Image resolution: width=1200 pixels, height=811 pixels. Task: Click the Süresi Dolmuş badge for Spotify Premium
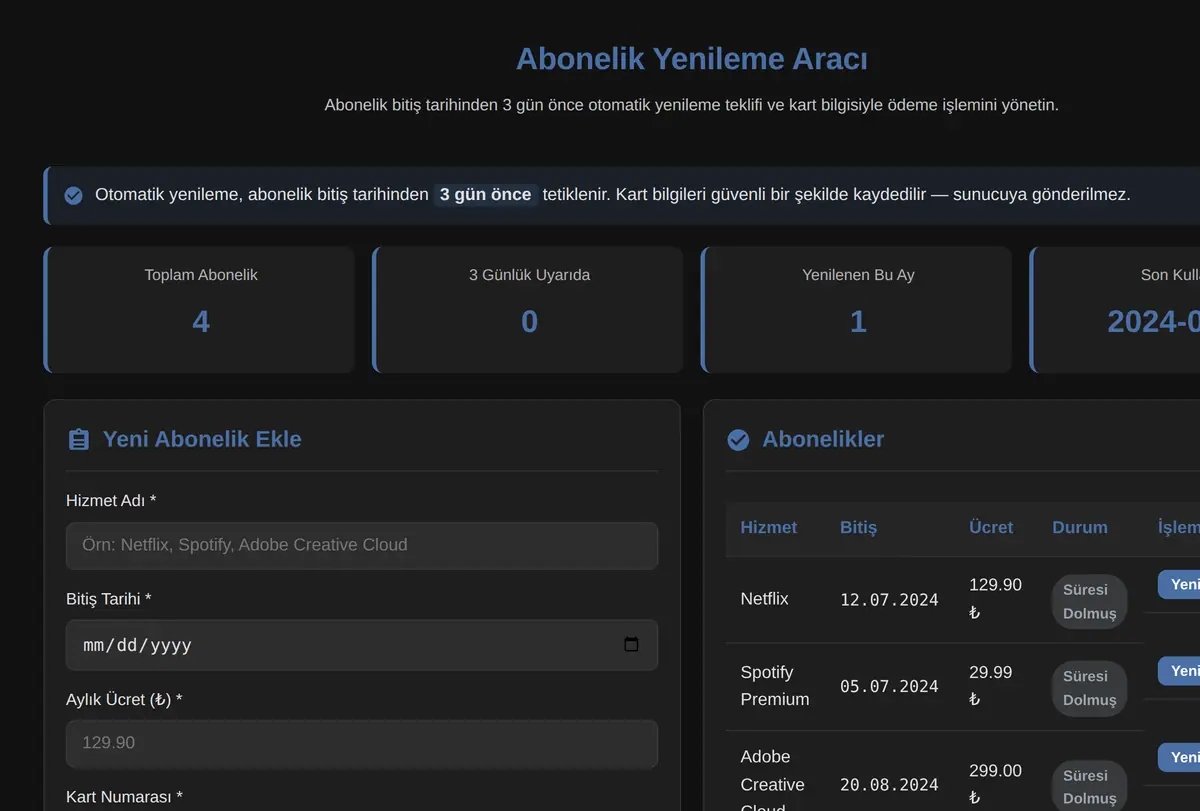pos(1089,688)
